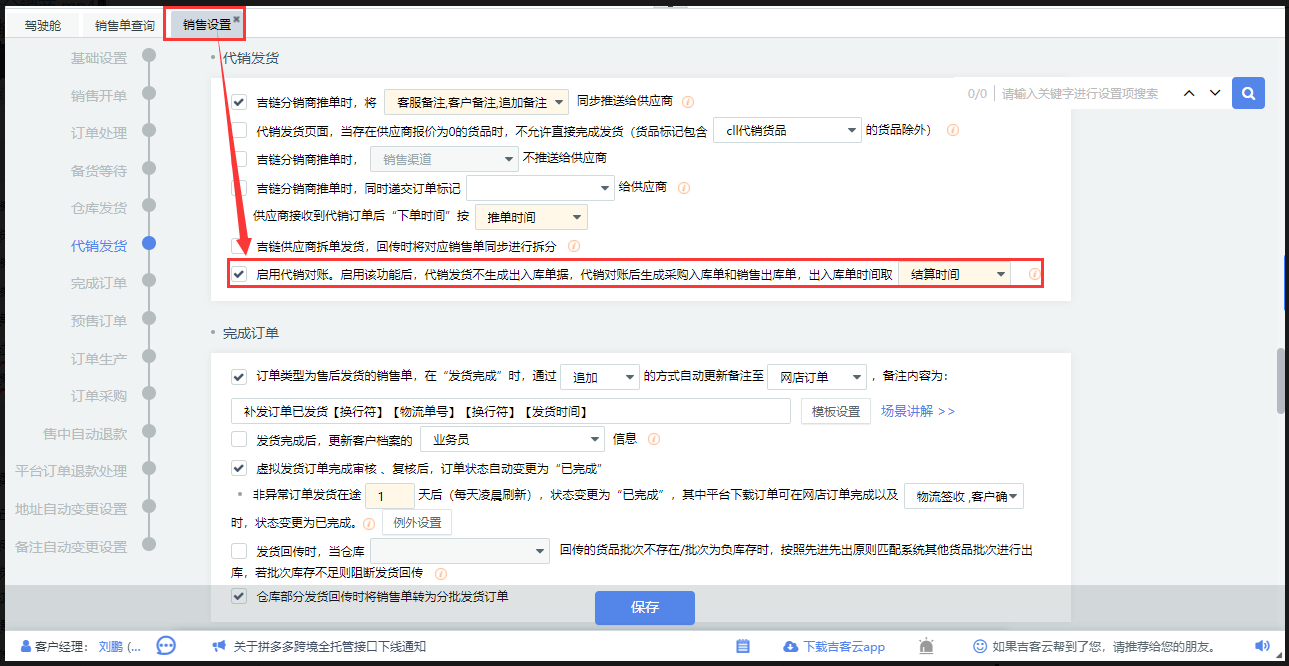Open the 场景讲解 link
Screen dimensions: 1289x666
point(917,411)
